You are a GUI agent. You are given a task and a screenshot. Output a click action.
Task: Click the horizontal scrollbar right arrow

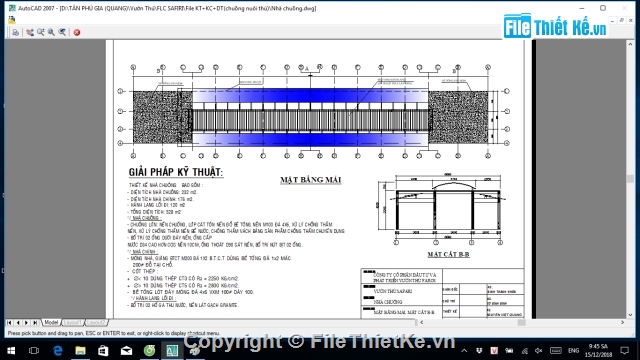(622, 322)
